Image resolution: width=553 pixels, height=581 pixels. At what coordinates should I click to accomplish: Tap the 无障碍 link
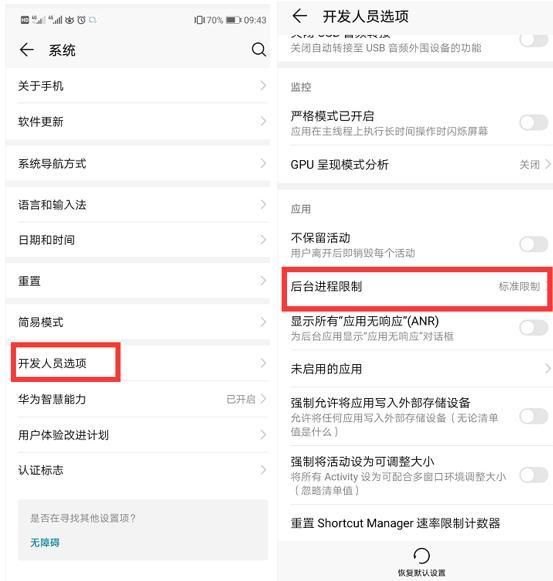tap(45, 542)
